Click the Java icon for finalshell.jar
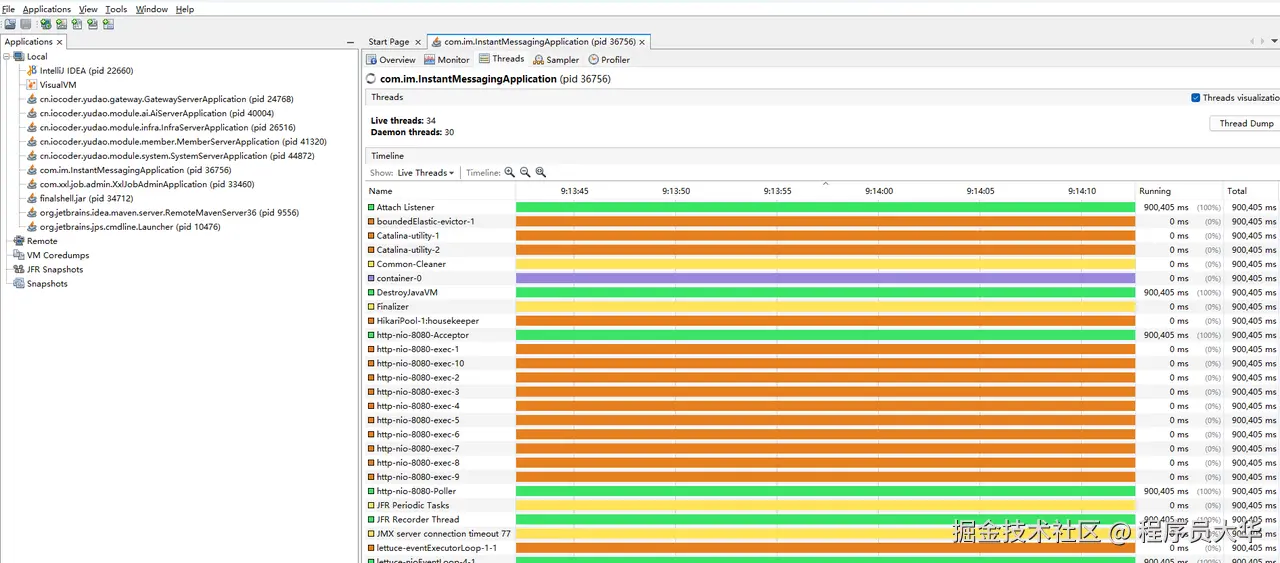Screen dimensions: 1280x563 pyautogui.click(x=32, y=199)
